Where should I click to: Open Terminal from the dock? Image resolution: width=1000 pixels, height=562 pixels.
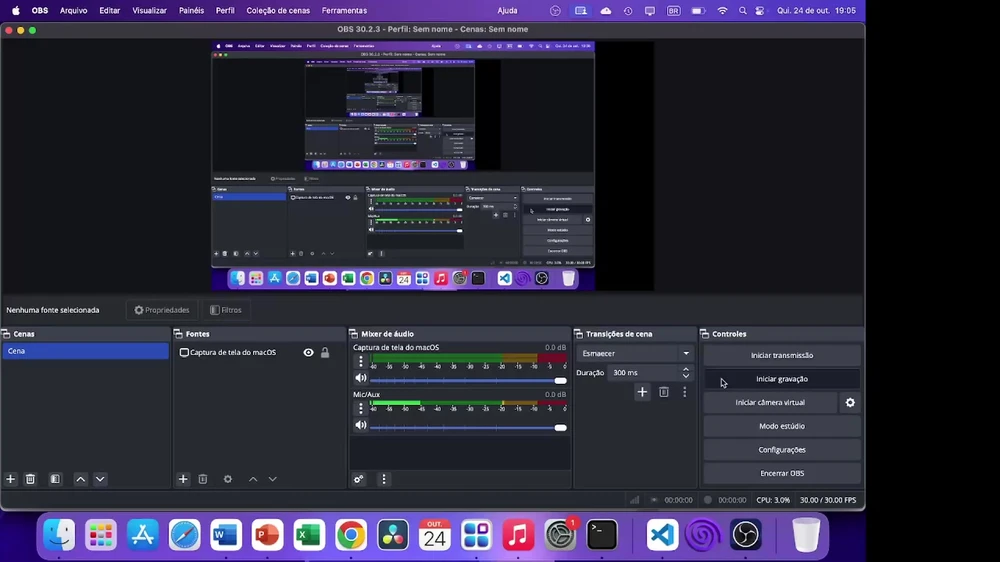coord(602,535)
